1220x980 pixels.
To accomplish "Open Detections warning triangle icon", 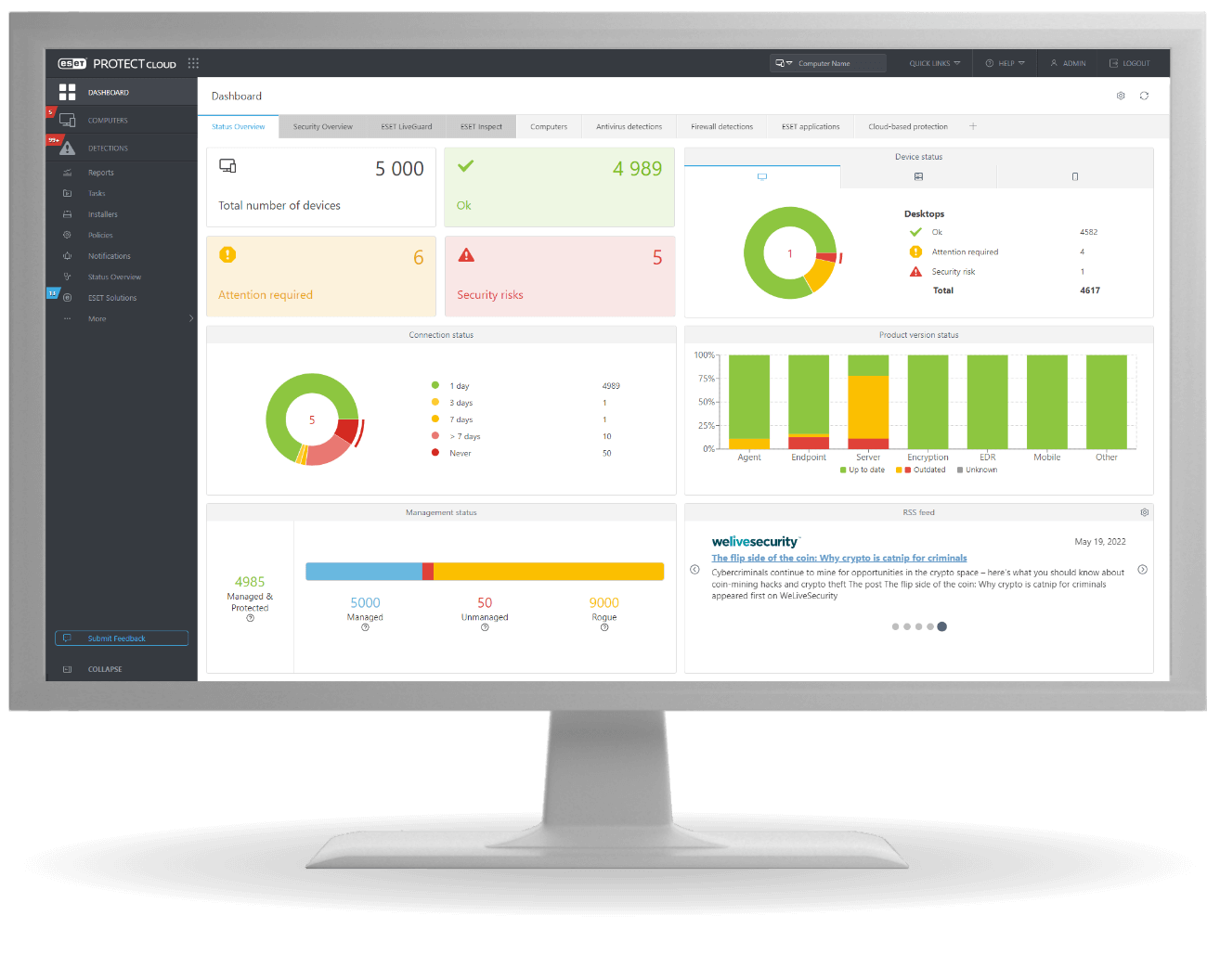I will pos(67,148).
